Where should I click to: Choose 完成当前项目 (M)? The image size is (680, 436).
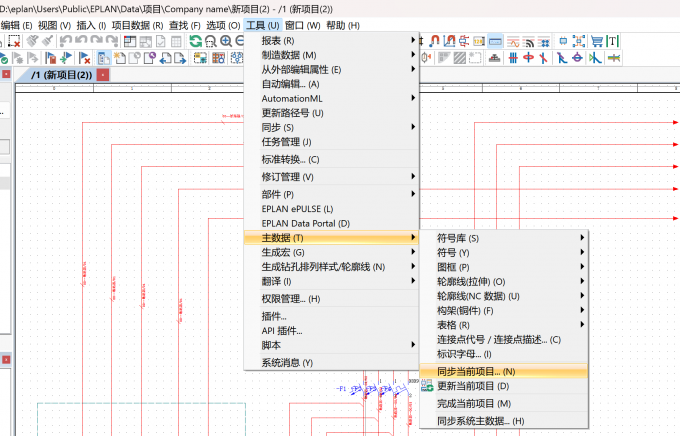(503, 403)
